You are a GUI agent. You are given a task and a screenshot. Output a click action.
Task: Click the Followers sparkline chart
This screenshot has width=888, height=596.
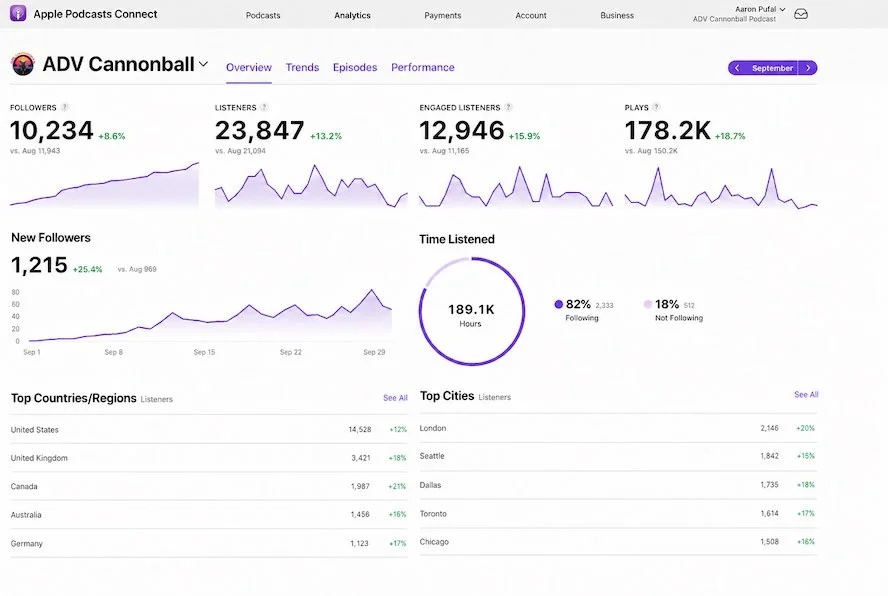(105, 184)
